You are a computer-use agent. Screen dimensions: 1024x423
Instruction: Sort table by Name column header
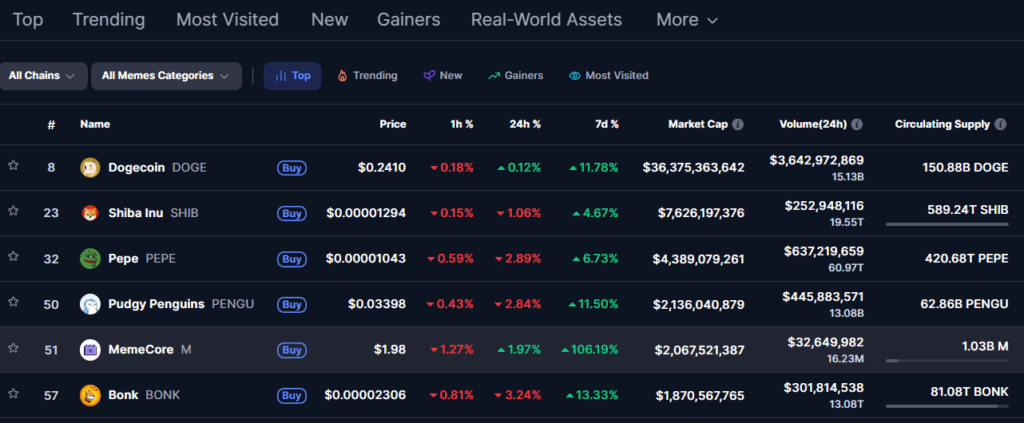tap(95, 124)
